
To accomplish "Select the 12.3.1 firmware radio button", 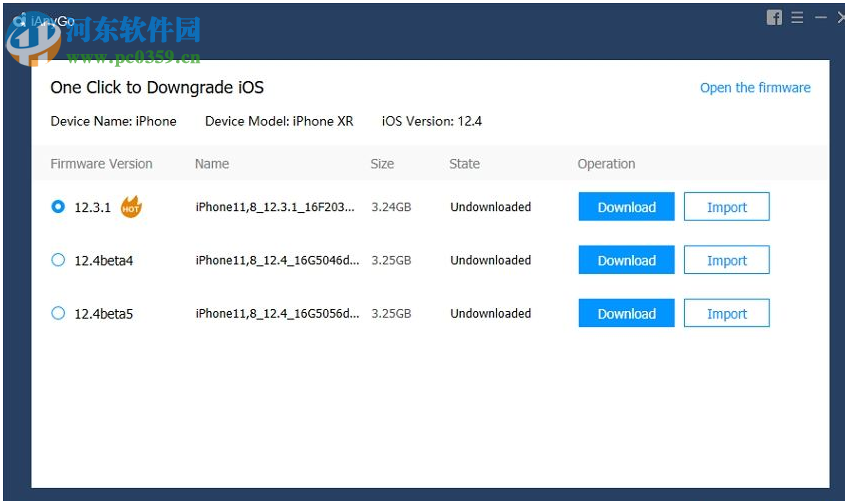I will 58,206.
